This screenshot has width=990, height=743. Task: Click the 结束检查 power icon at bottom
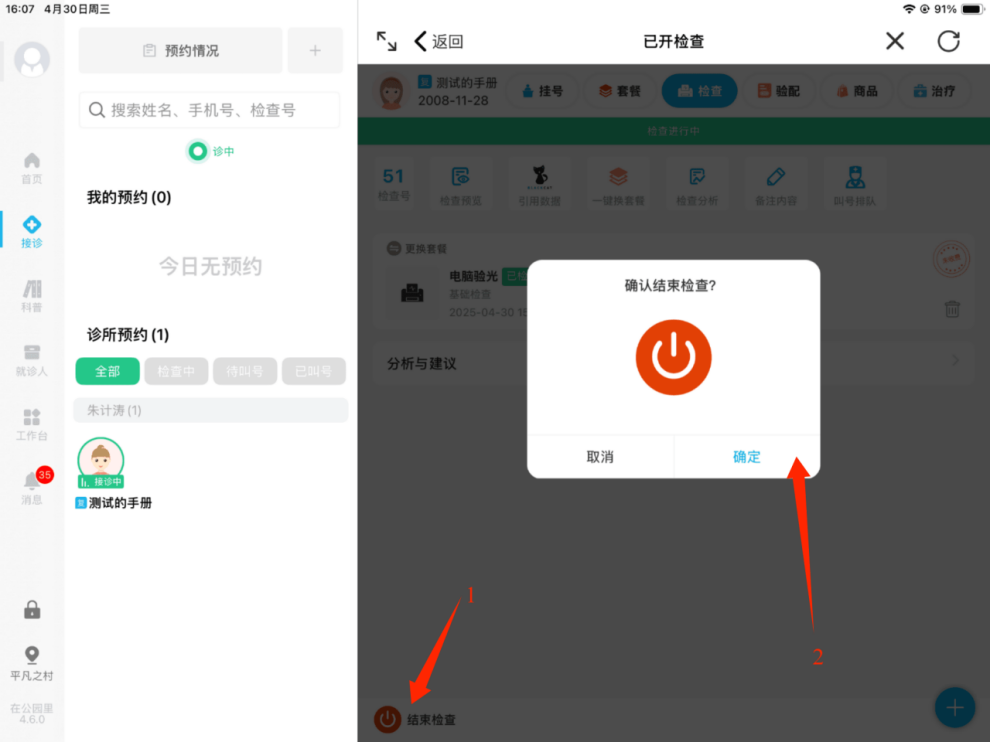pos(388,719)
